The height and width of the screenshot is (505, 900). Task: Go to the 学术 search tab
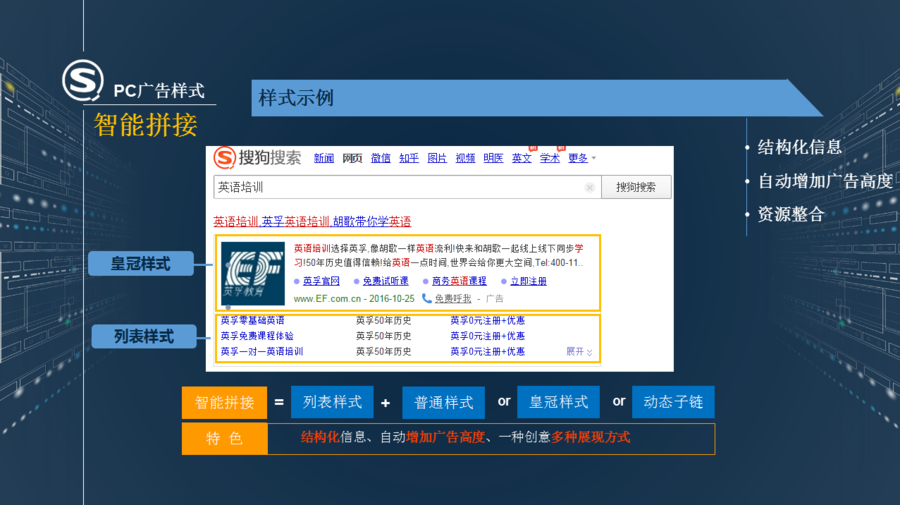(x=549, y=158)
